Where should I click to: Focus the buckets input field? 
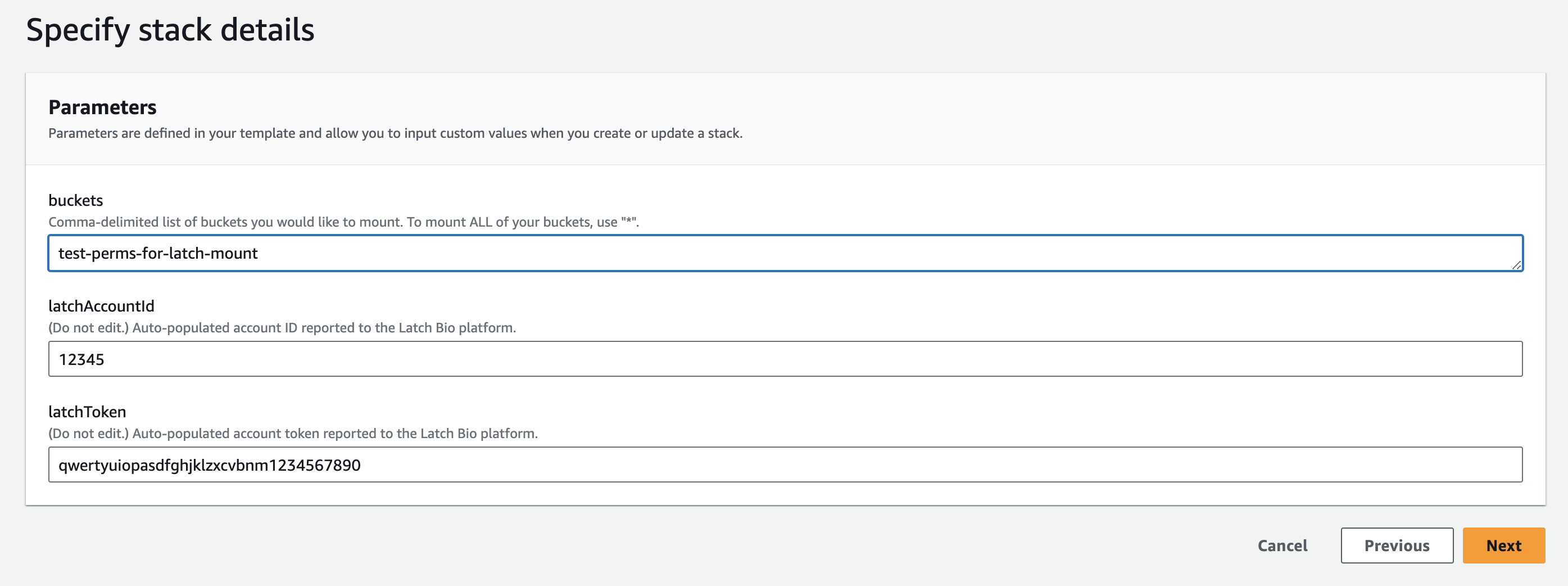click(785, 253)
